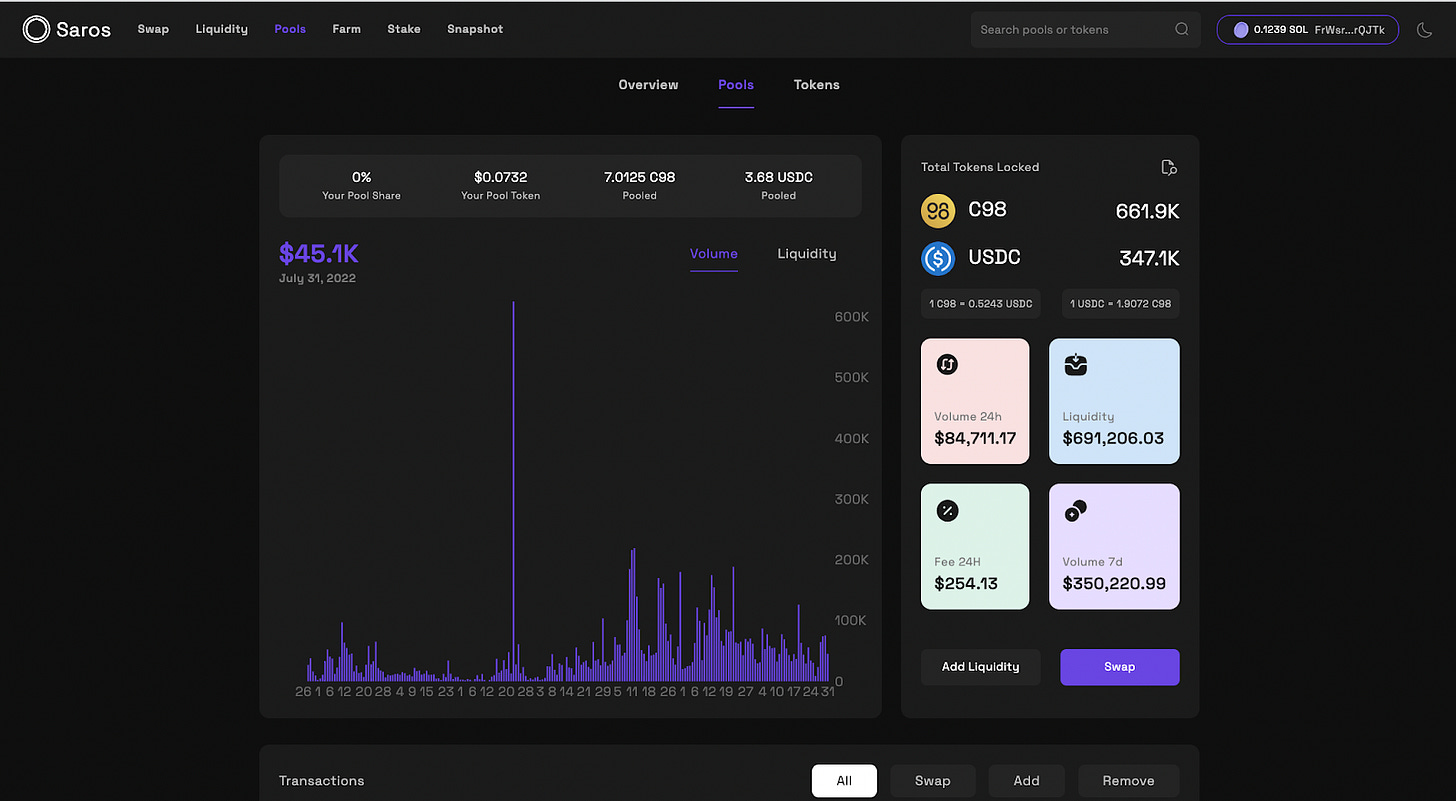Click the Liquidity blue card
The height and width of the screenshot is (801, 1456).
[x=1114, y=401]
